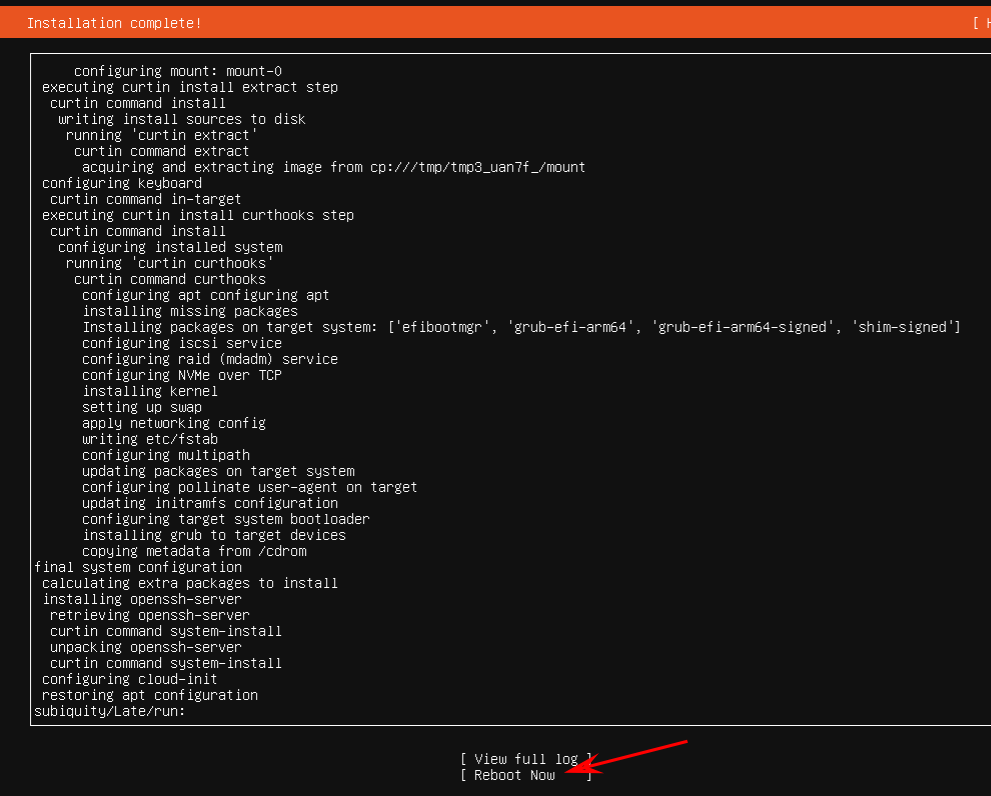991x796 pixels.
Task: Select 'installing grub to target devices' line
Action: pyautogui.click(x=214, y=535)
